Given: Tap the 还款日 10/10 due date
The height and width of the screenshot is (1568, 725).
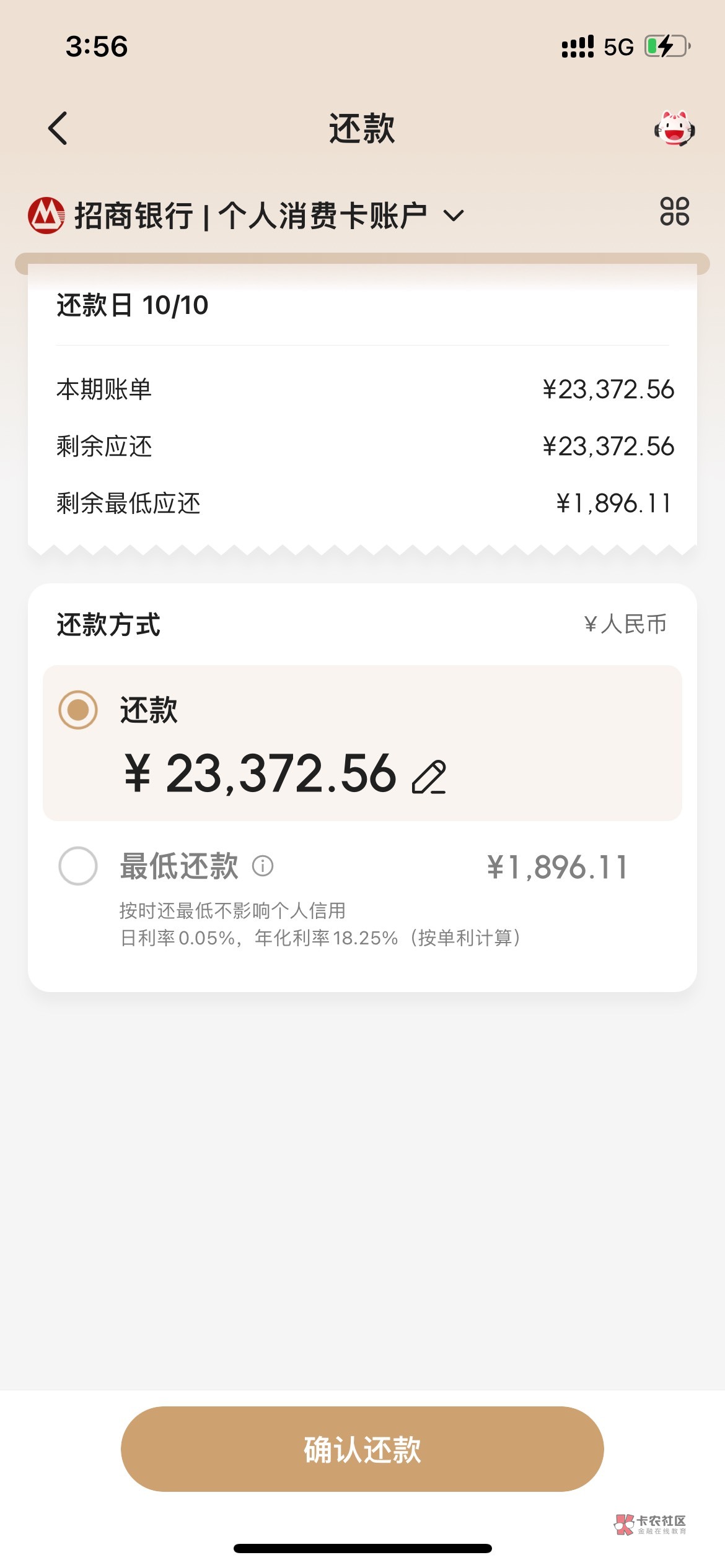Looking at the screenshot, I should point(133,305).
